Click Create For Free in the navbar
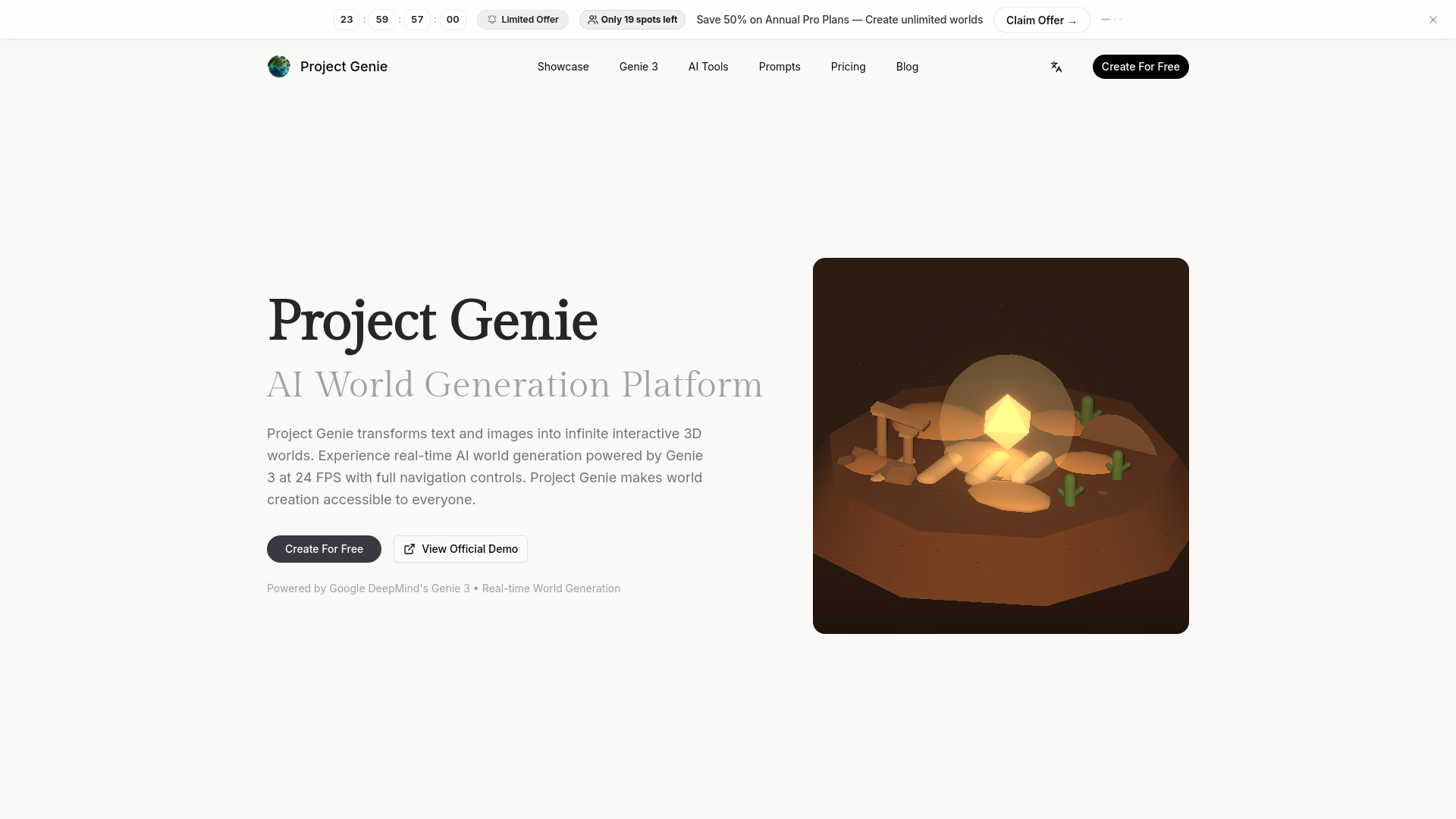Image resolution: width=1456 pixels, height=819 pixels. click(1141, 67)
